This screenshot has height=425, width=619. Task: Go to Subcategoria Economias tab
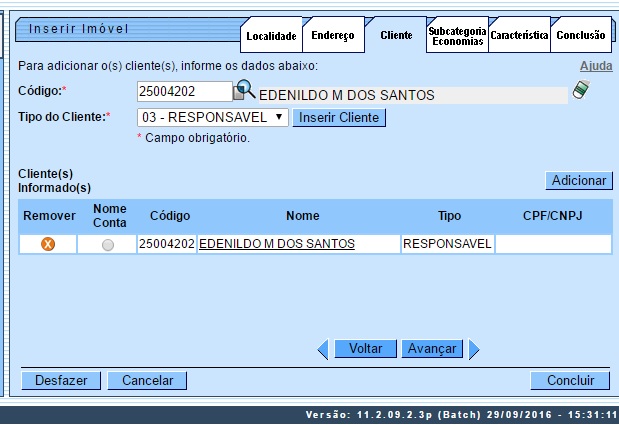pos(457,36)
